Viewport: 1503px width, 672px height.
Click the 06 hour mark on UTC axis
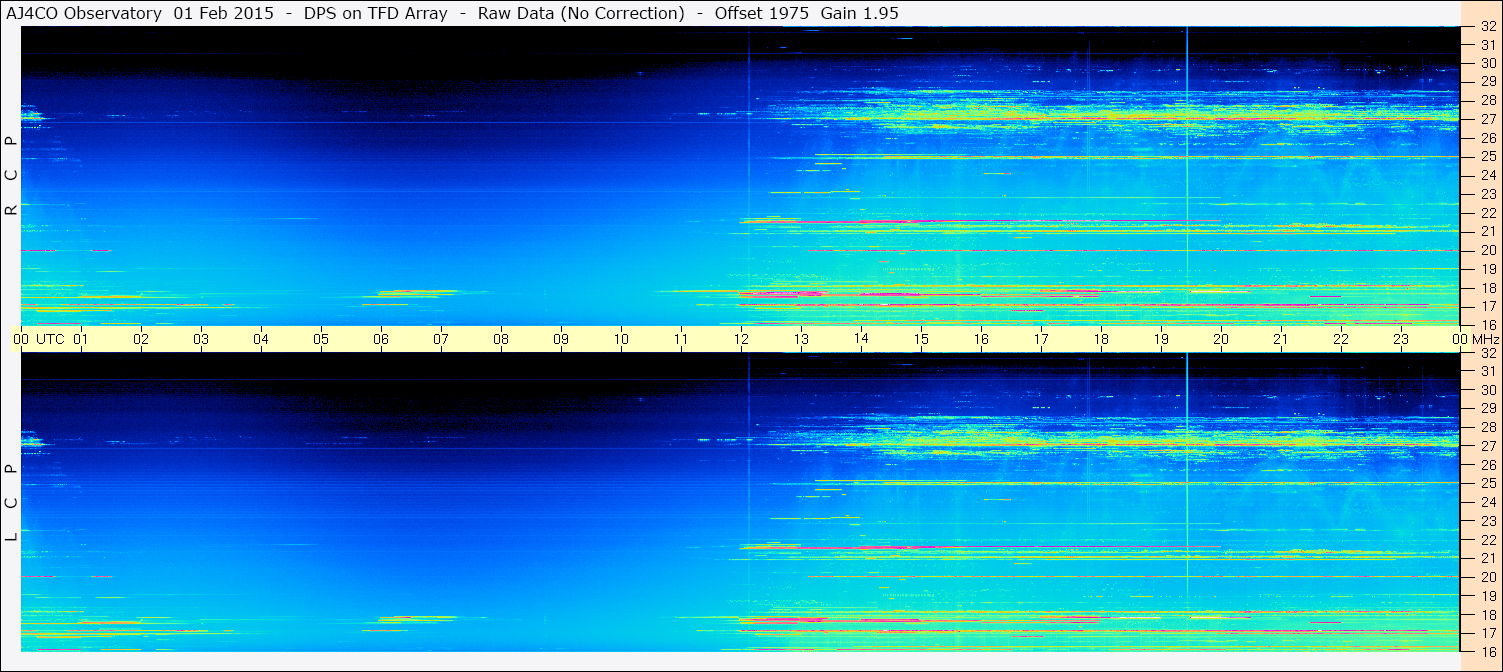pos(381,339)
